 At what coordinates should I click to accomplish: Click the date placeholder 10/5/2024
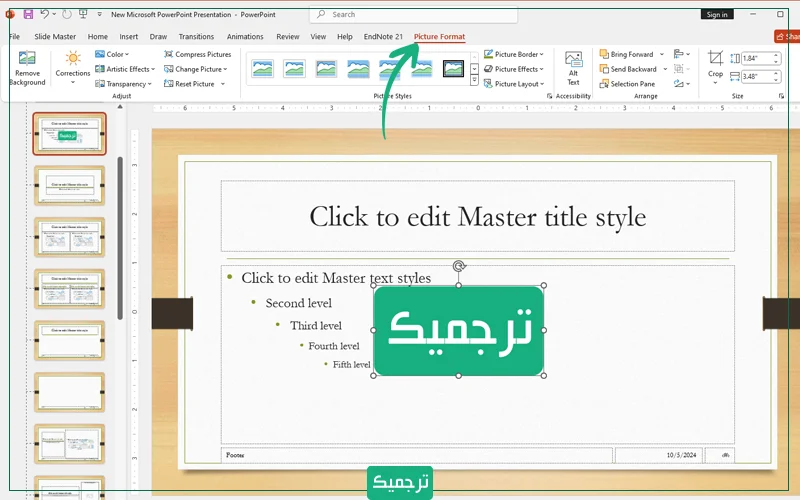pyautogui.click(x=659, y=455)
